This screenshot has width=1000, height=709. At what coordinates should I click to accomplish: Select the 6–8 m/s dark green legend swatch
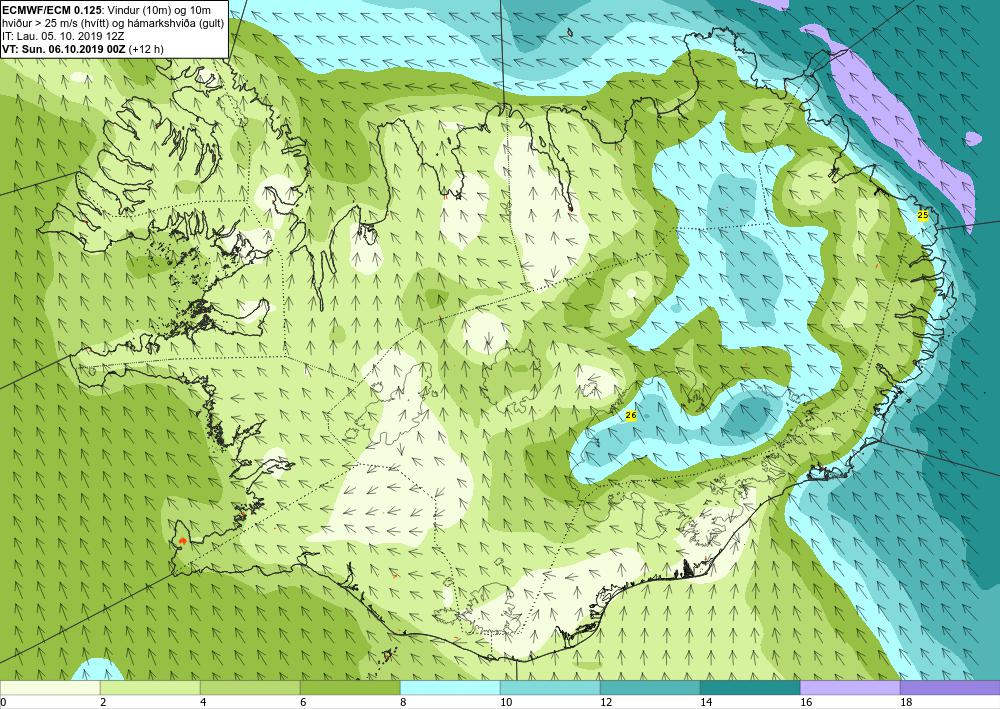point(350,688)
